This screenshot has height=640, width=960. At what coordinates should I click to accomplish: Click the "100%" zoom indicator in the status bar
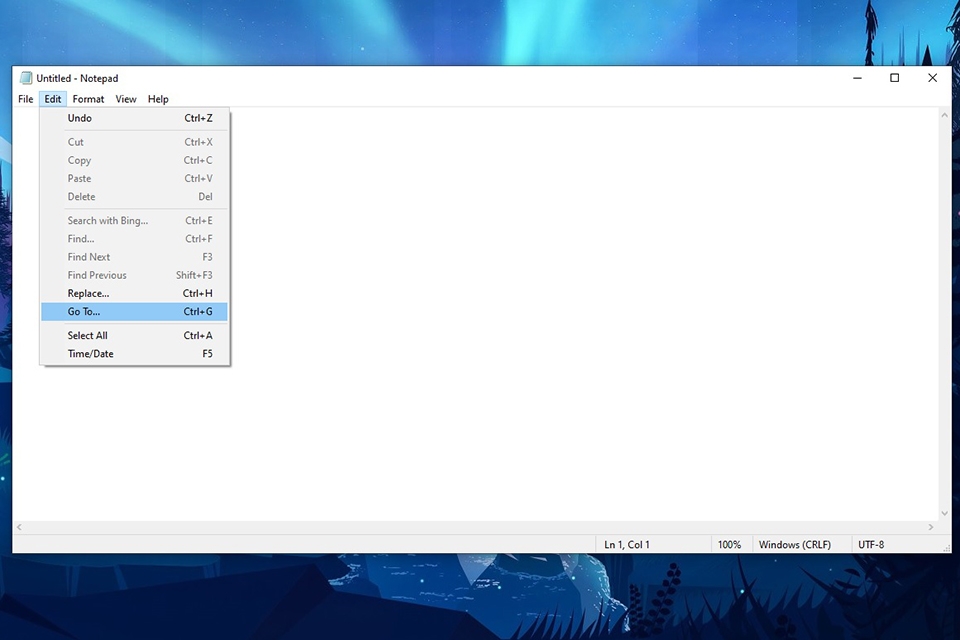pyautogui.click(x=731, y=544)
